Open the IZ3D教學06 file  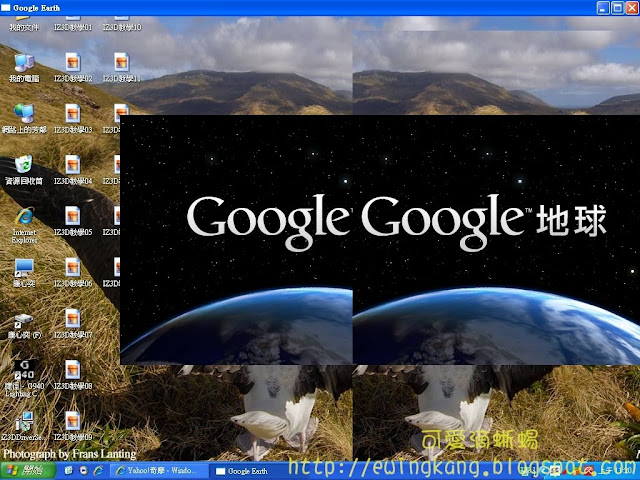[x=73, y=273]
